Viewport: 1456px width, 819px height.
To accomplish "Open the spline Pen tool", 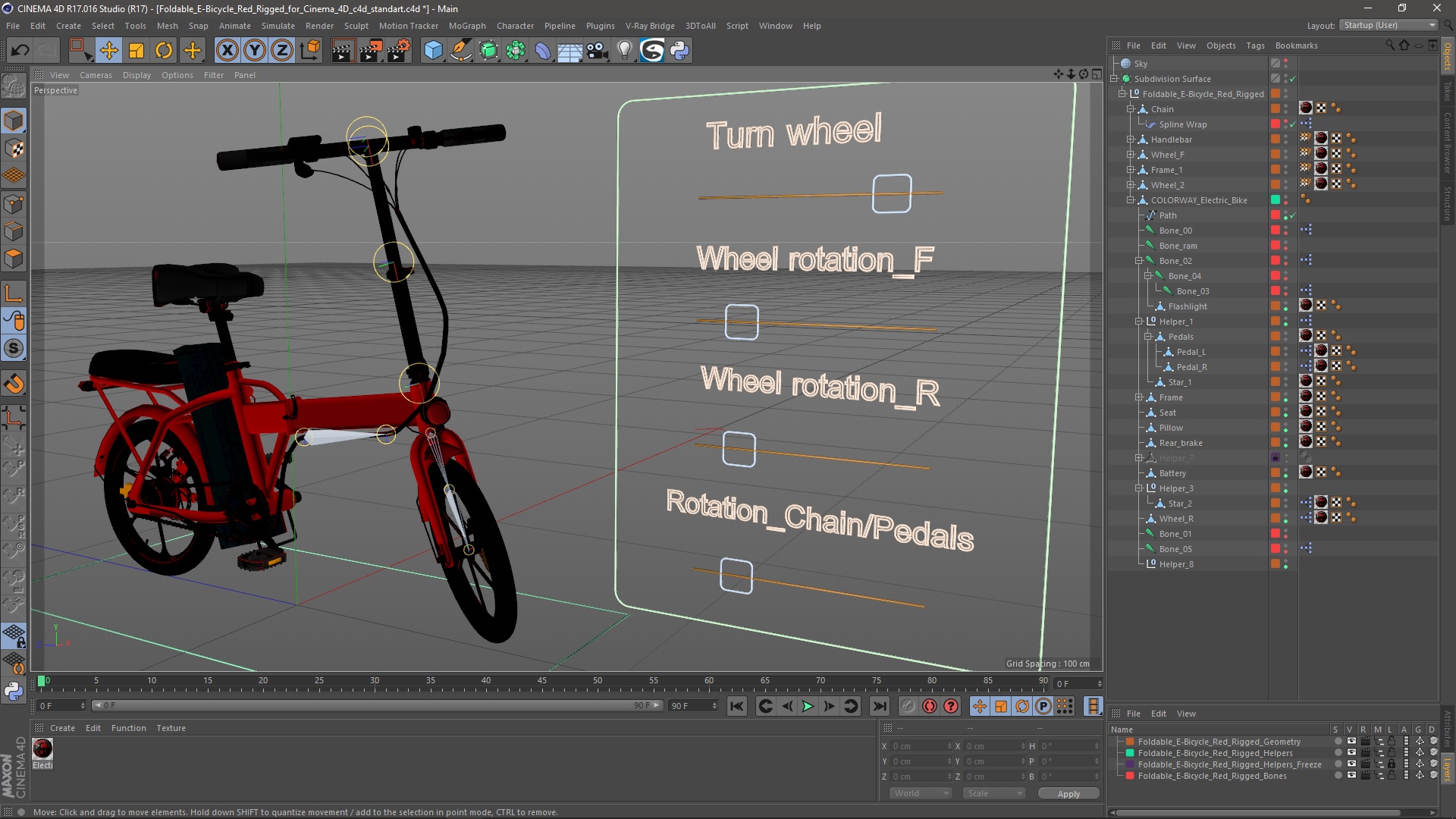I will pyautogui.click(x=460, y=51).
